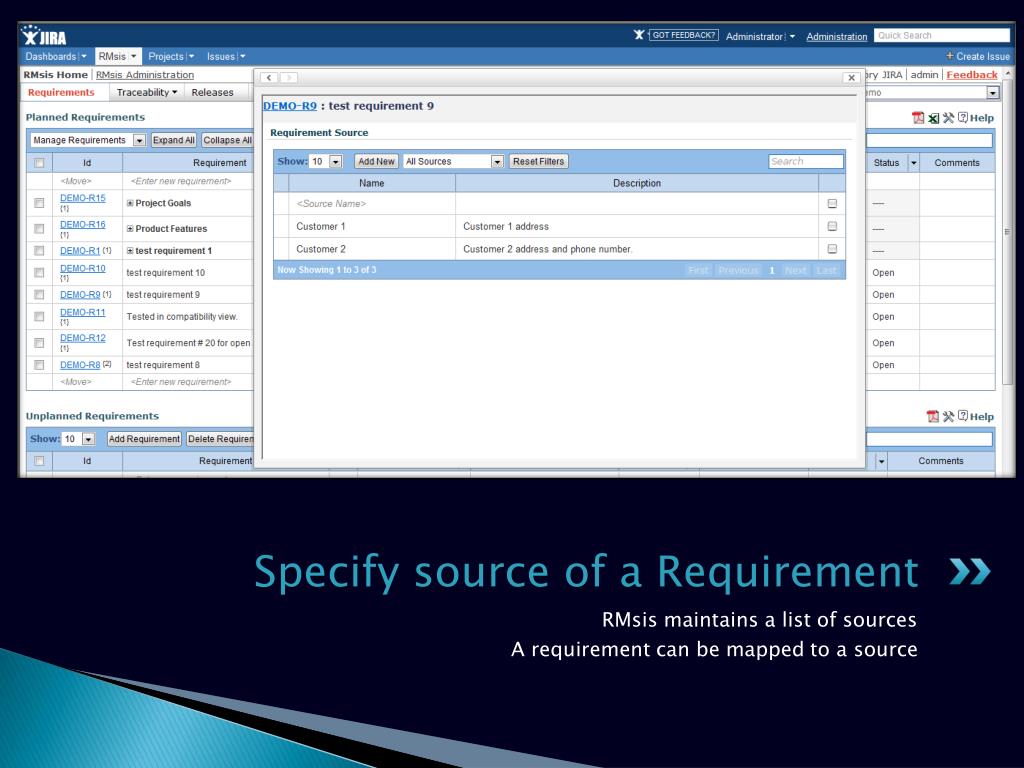Focus the Quick Search field
Viewport: 1024px width, 768px height.
942,35
